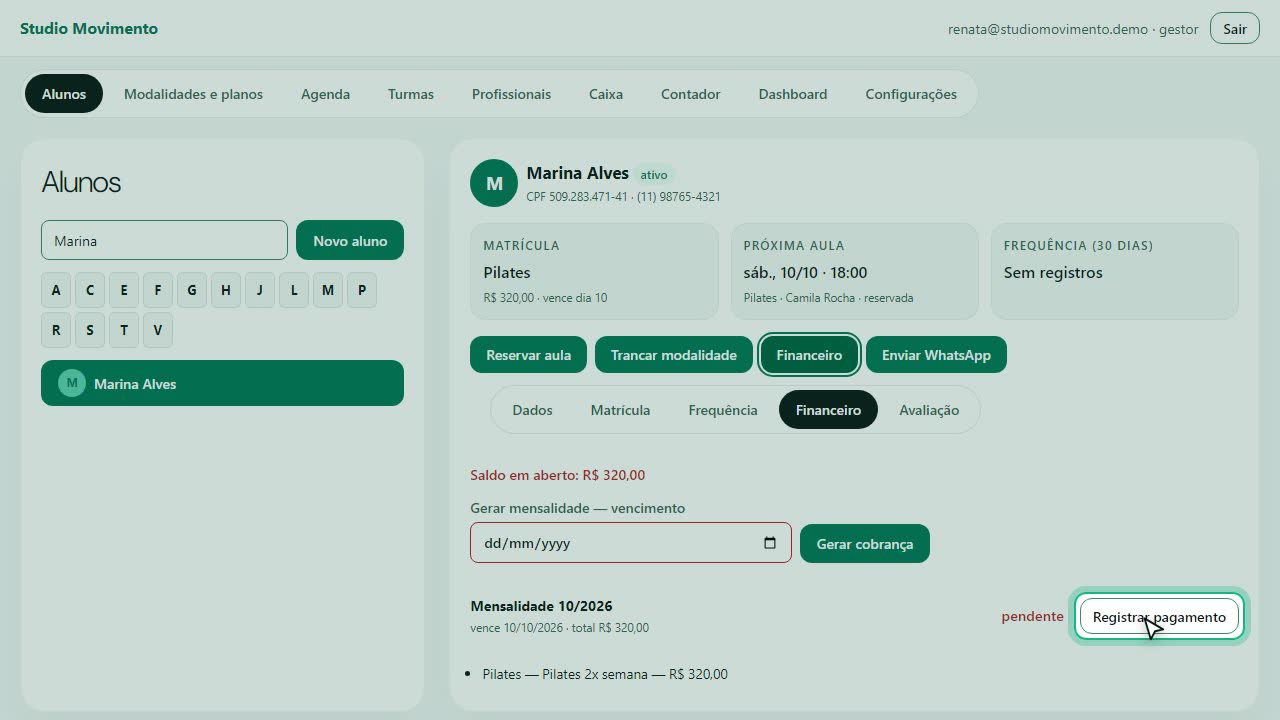Image resolution: width=1280 pixels, height=720 pixels.
Task: Open the Configurações tab
Action: tap(911, 94)
